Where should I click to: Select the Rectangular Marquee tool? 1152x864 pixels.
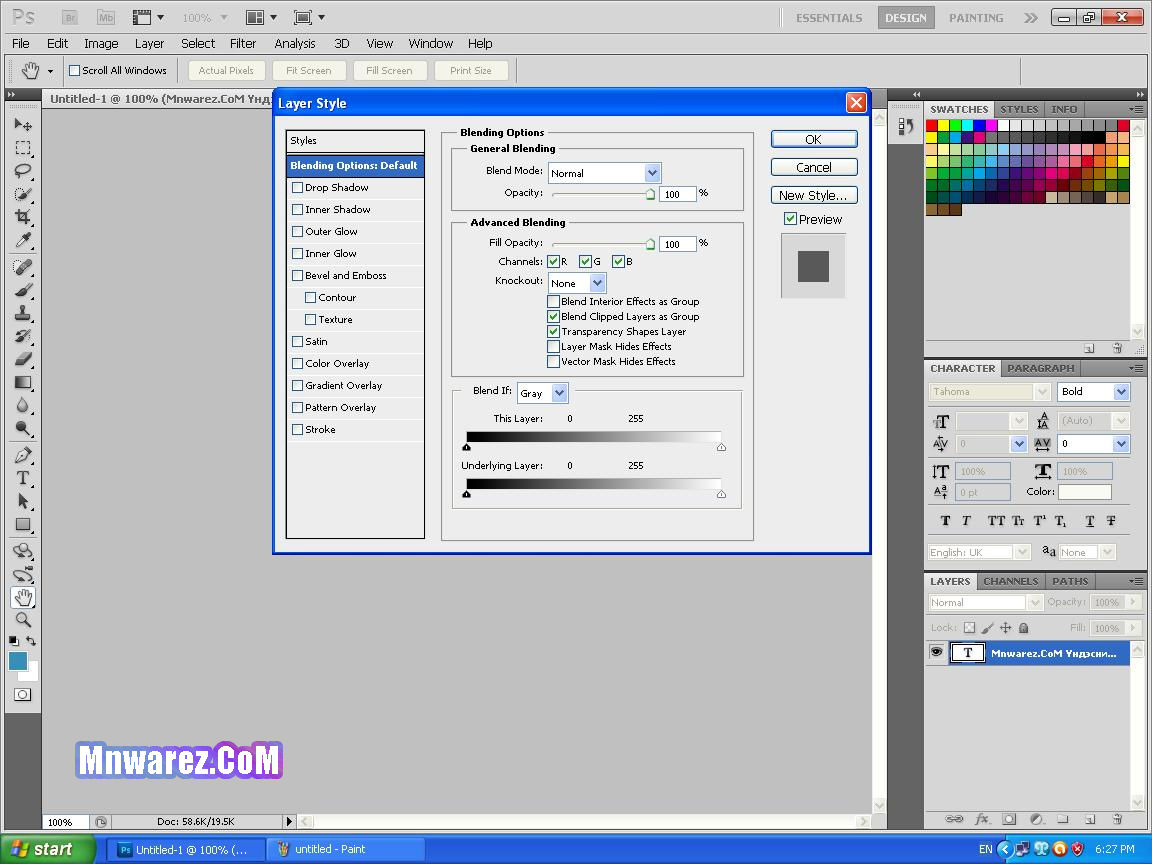[23, 148]
